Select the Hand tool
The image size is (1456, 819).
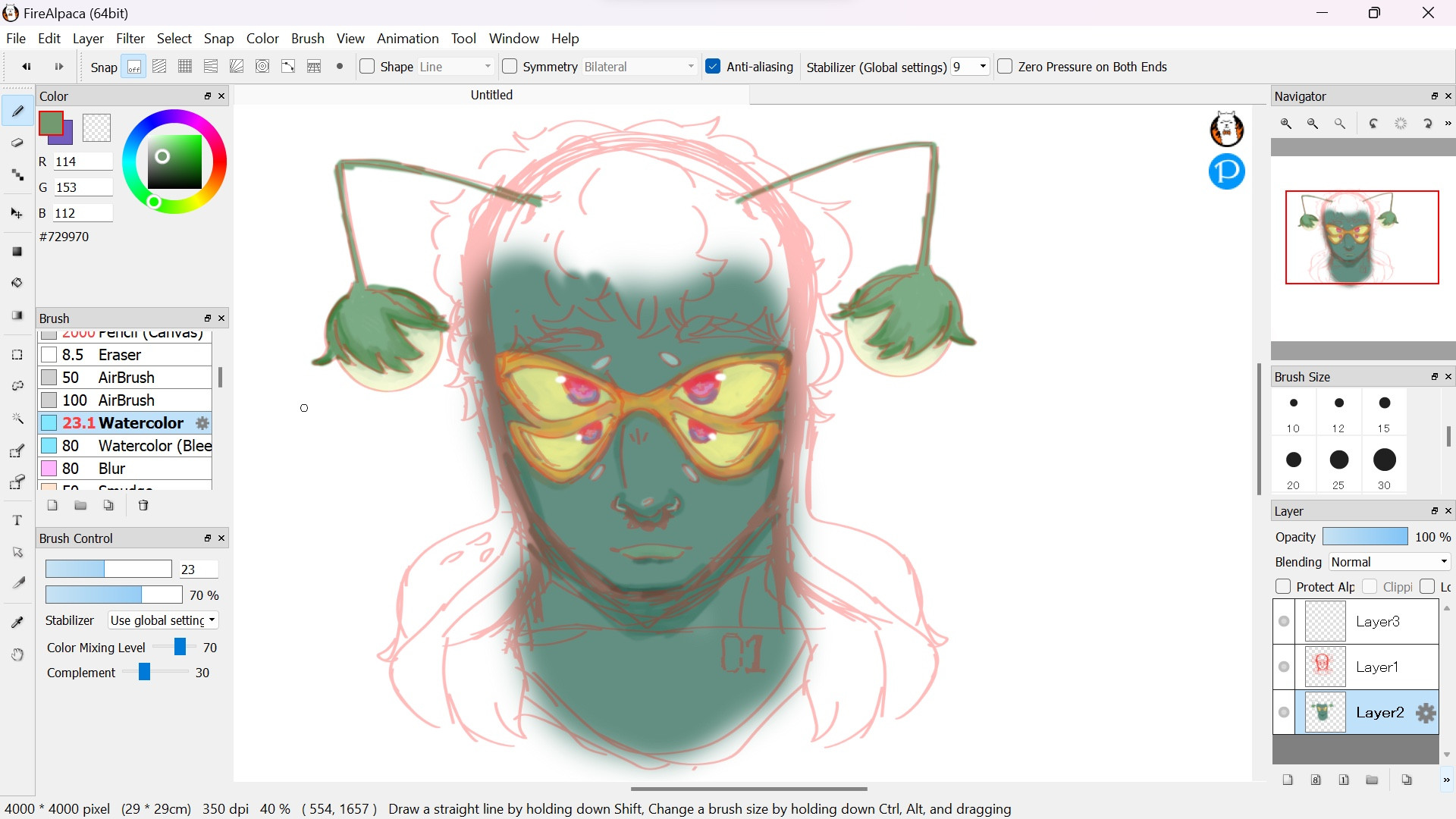click(17, 654)
